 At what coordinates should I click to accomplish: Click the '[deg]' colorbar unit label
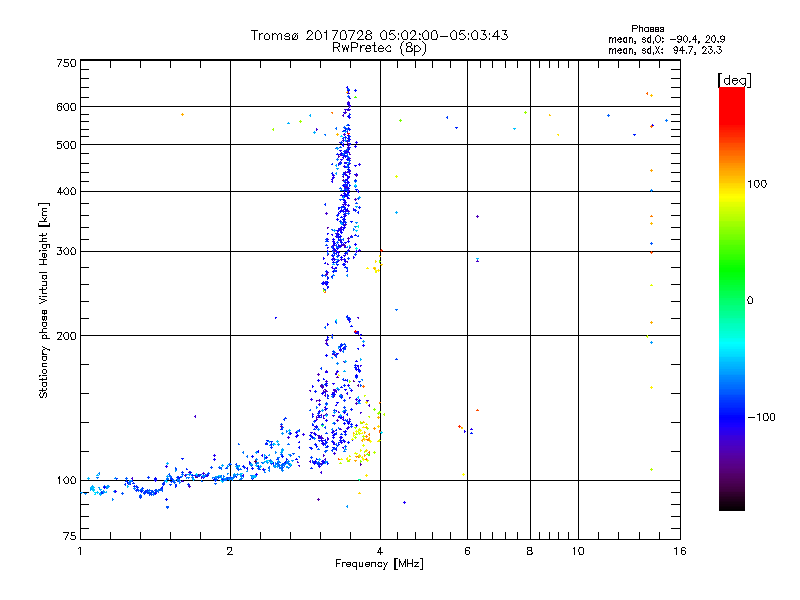734,81
